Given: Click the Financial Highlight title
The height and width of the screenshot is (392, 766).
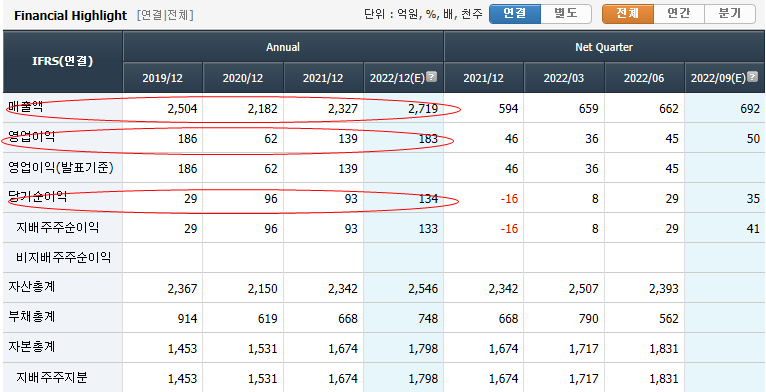Looking at the screenshot, I should [x=70, y=16].
